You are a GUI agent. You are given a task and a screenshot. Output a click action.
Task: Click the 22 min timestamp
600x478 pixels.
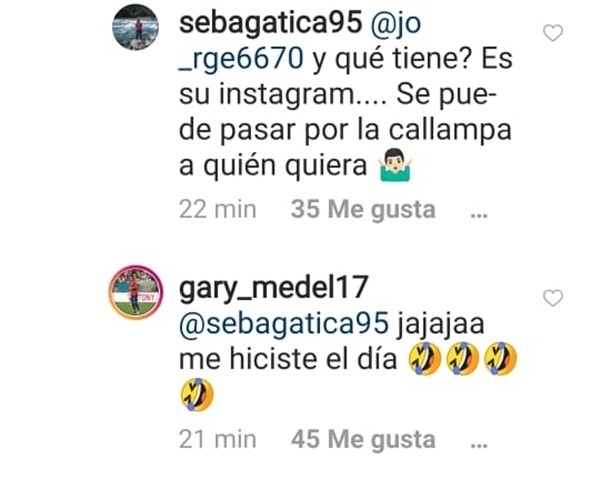tap(217, 210)
